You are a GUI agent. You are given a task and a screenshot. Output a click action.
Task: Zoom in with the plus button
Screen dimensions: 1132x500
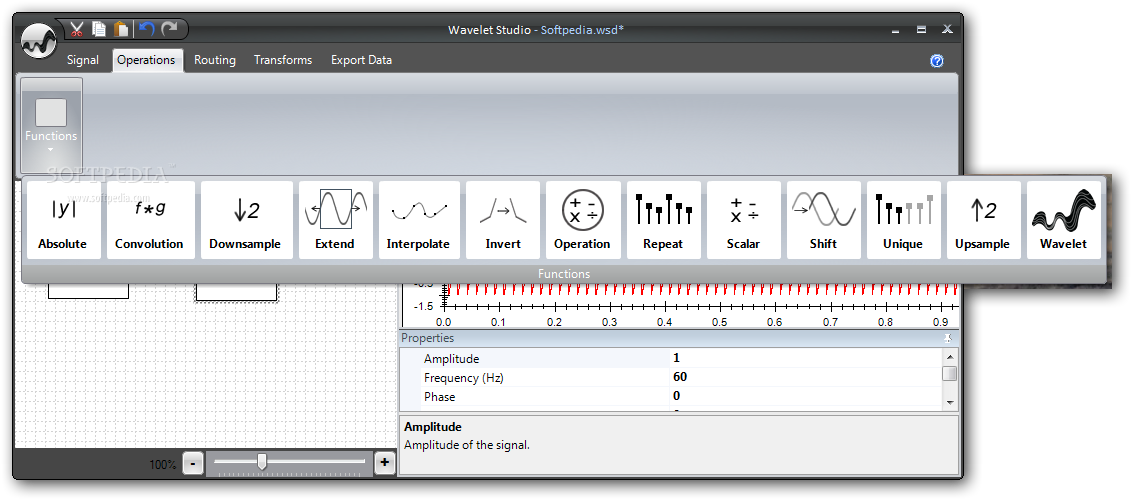click(x=385, y=463)
